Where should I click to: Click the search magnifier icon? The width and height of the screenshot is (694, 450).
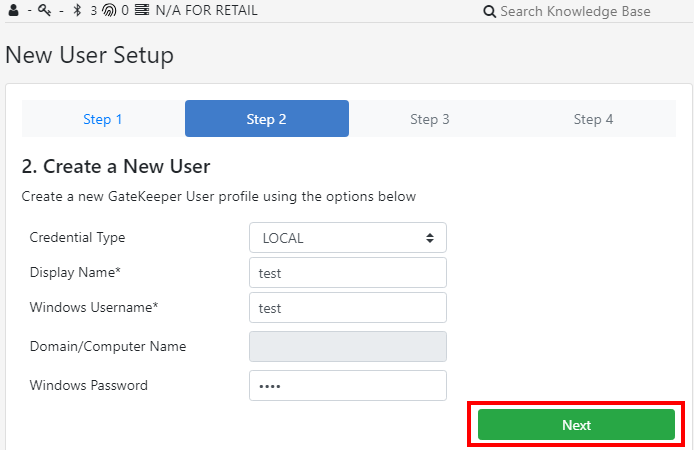tap(489, 12)
